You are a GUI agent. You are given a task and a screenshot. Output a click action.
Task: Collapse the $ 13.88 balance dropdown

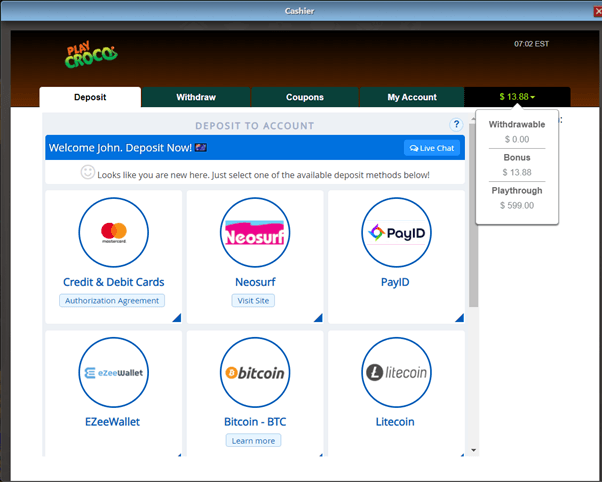517,97
